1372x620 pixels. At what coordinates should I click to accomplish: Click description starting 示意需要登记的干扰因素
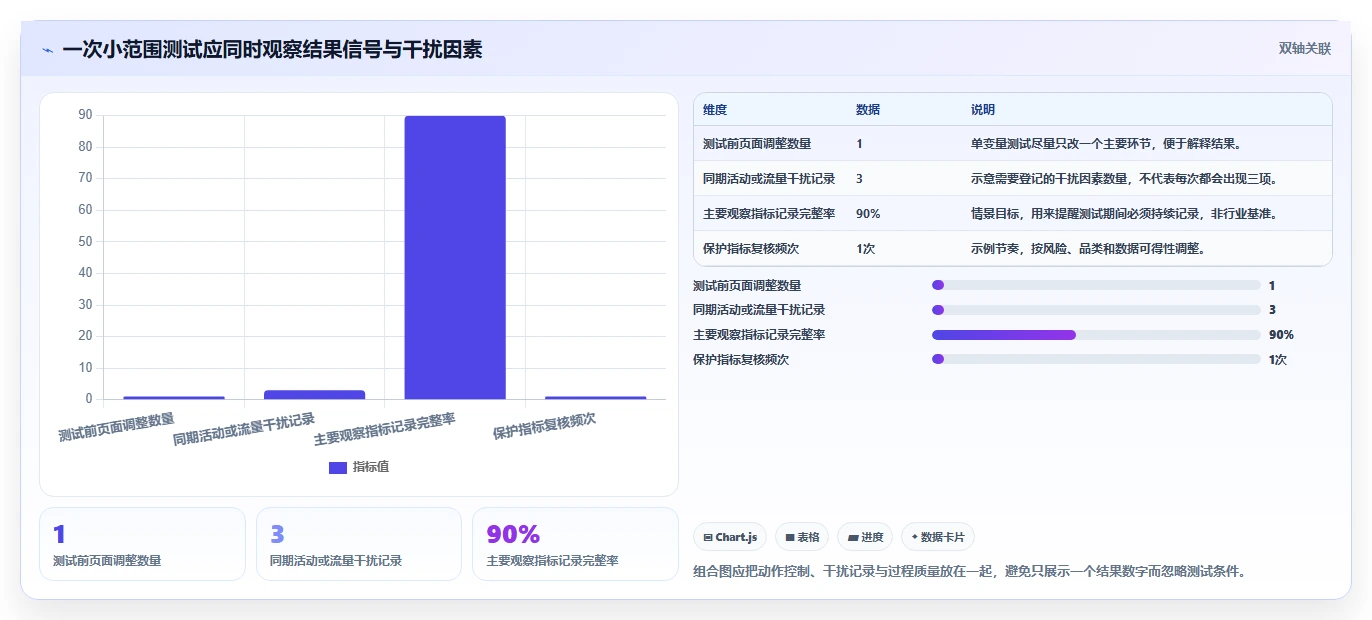(x=1124, y=178)
